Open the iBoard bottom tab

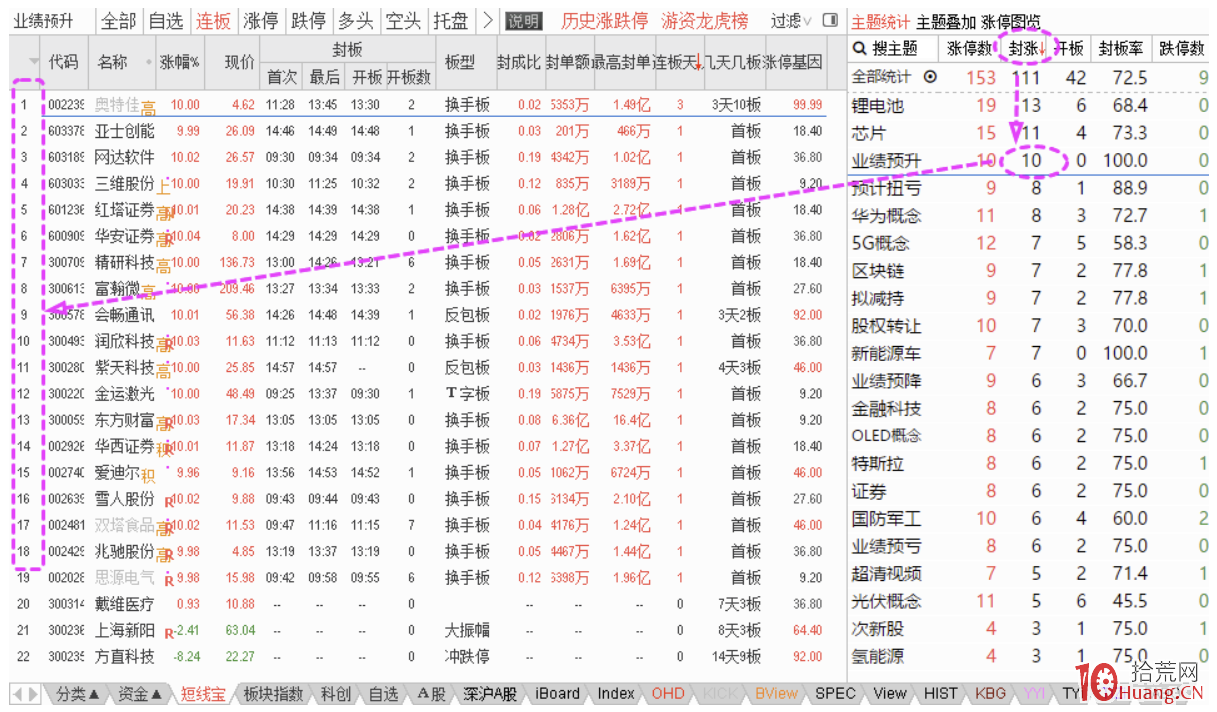click(557, 694)
